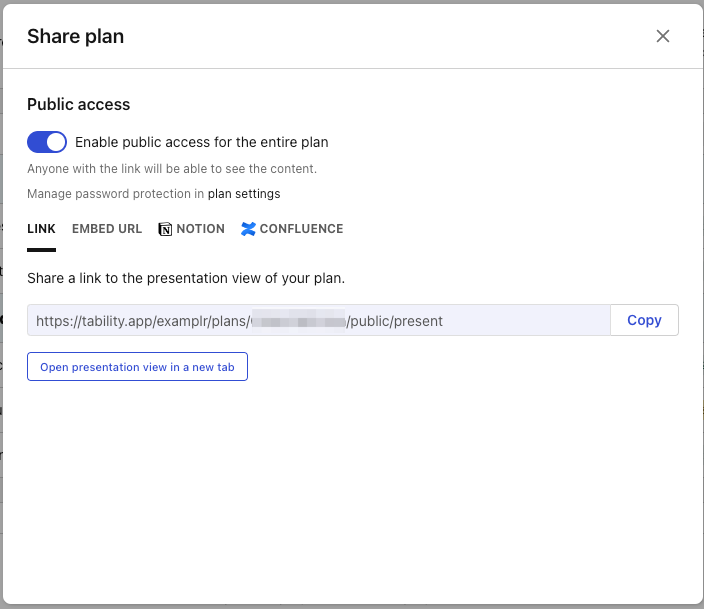
Task: Go to the CONFLUENCE tab label
Action: [301, 229]
